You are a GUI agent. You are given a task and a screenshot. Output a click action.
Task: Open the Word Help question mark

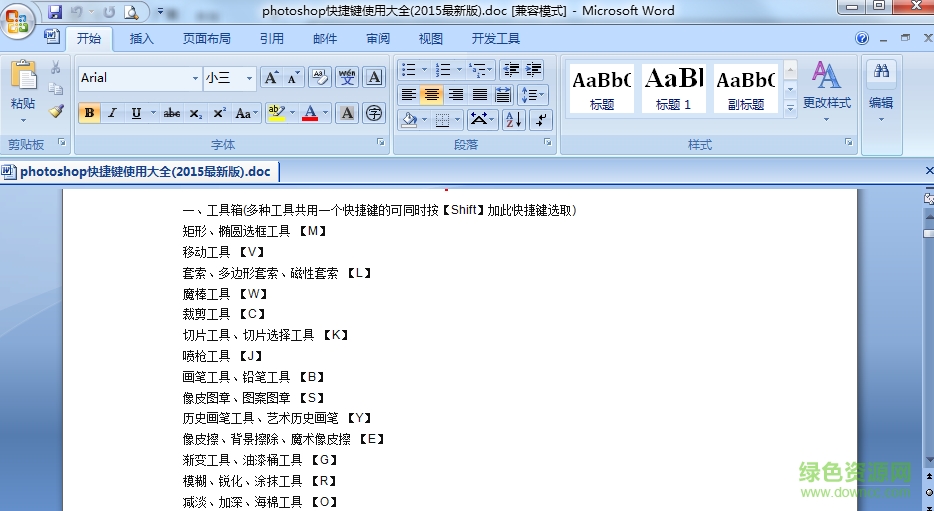(862, 38)
